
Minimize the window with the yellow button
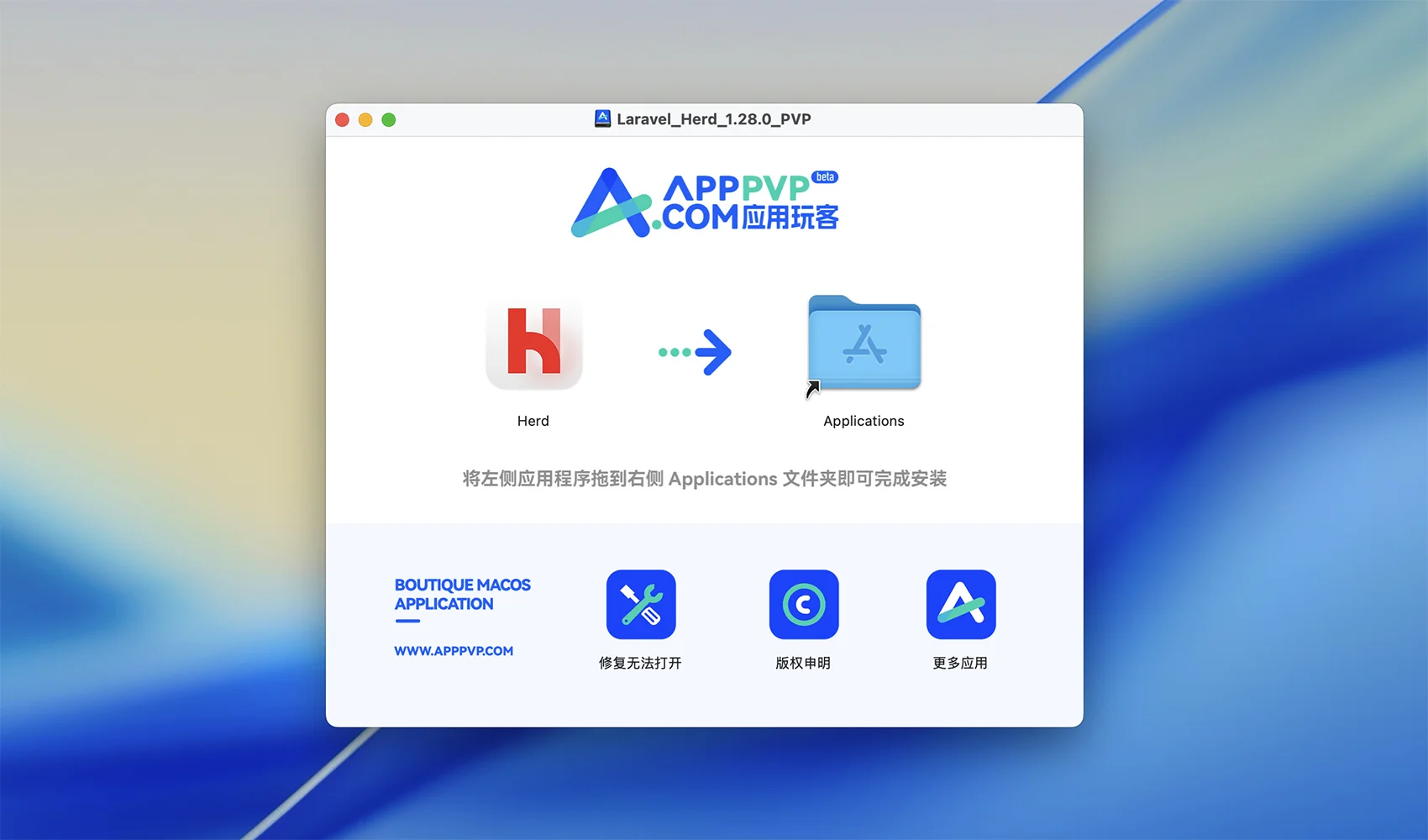point(365,120)
